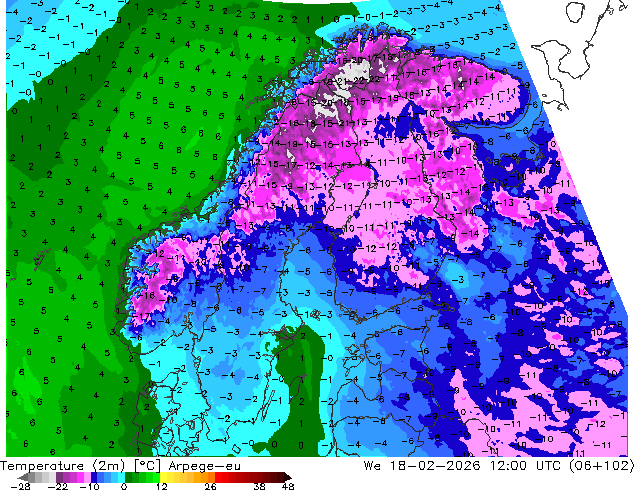Viewport: 634px width, 490px height.
Task: Click the "(06+102)" forecast run label
Action: pyautogui.click(x=602, y=466)
